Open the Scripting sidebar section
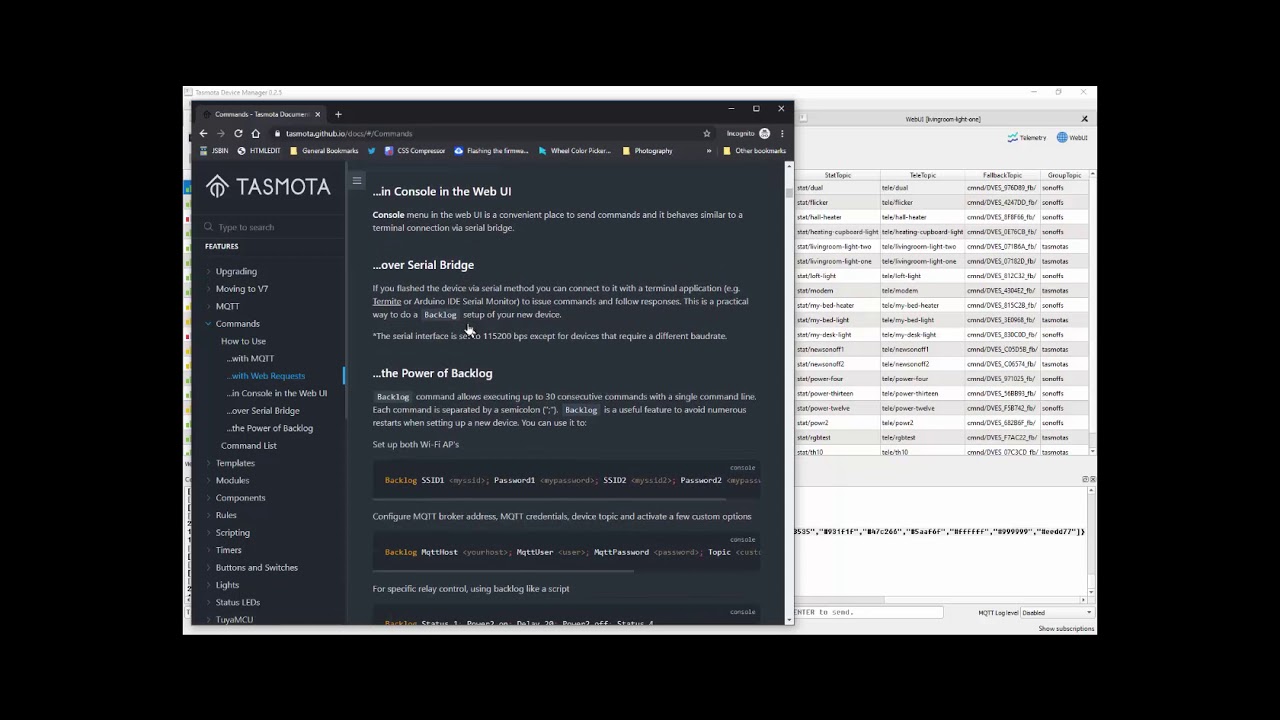 click(232, 533)
